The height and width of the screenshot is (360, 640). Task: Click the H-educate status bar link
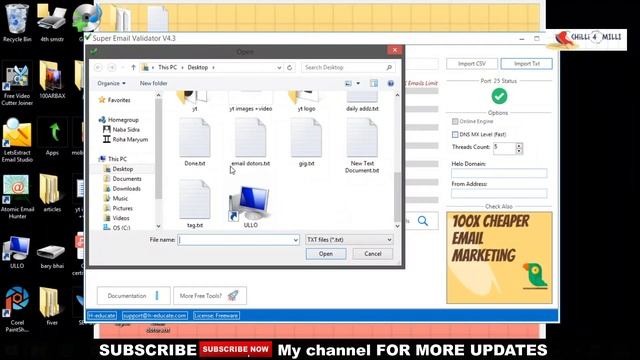click(x=102, y=316)
